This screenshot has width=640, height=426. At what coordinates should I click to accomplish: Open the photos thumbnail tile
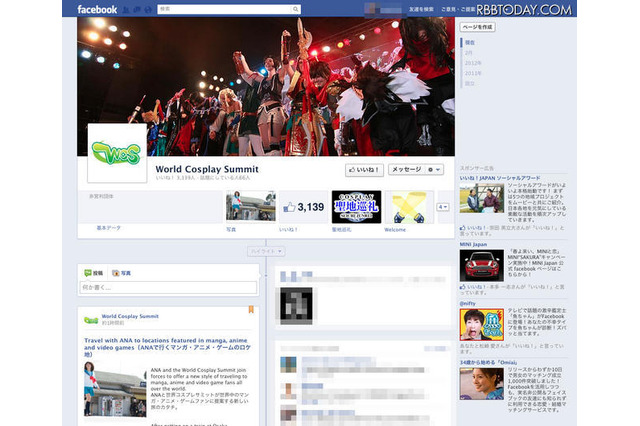point(250,207)
